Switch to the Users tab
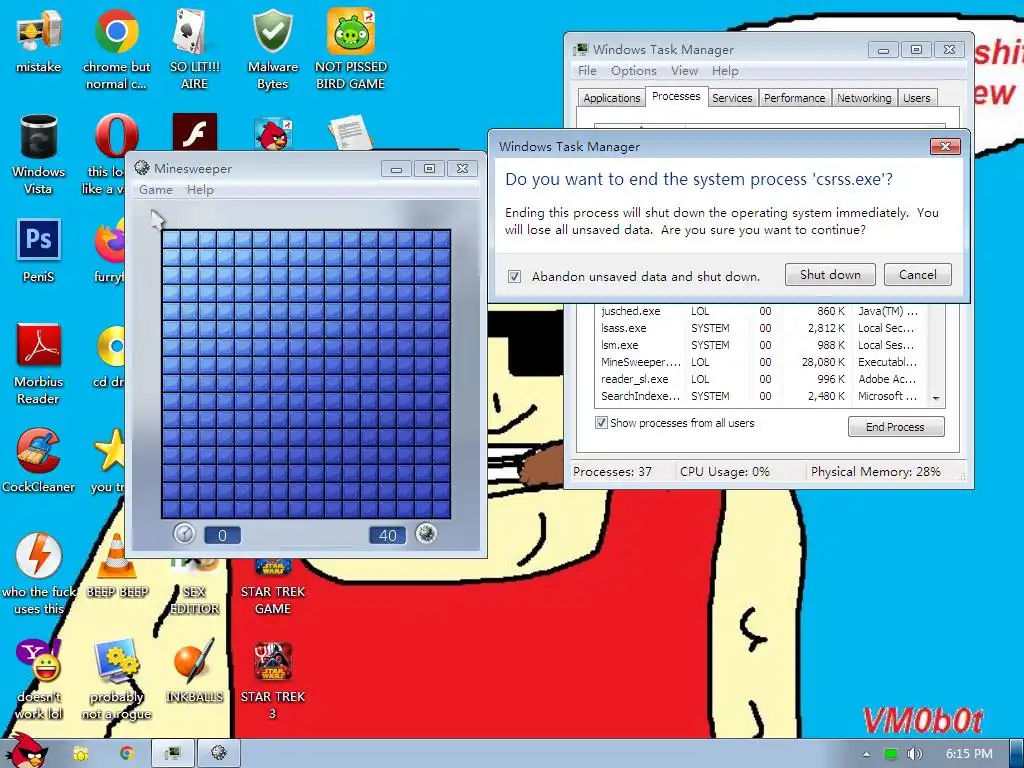The width and height of the screenshot is (1024, 768). [x=916, y=98]
